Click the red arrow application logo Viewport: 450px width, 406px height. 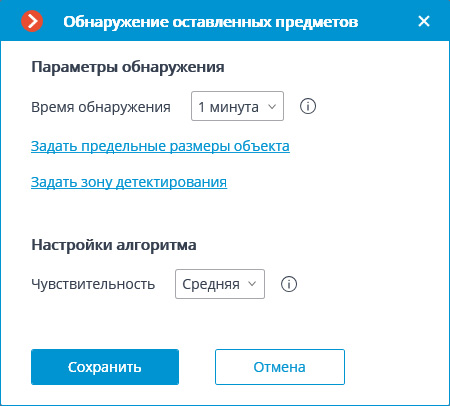pos(32,21)
